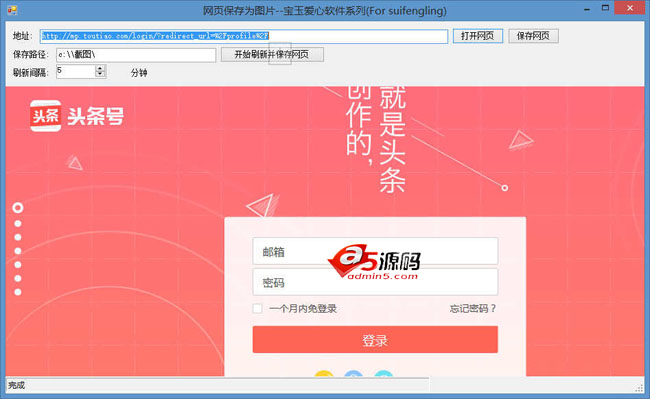Click the 保存网页 button
Viewport: 650px width, 399px height.
click(x=533, y=36)
